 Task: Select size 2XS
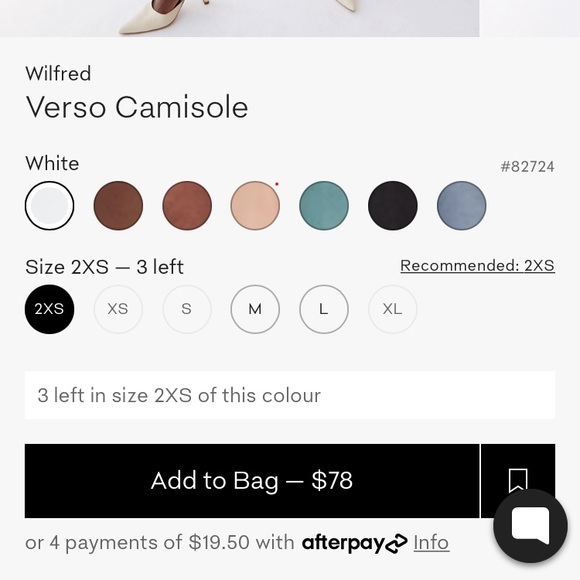click(50, 309)
